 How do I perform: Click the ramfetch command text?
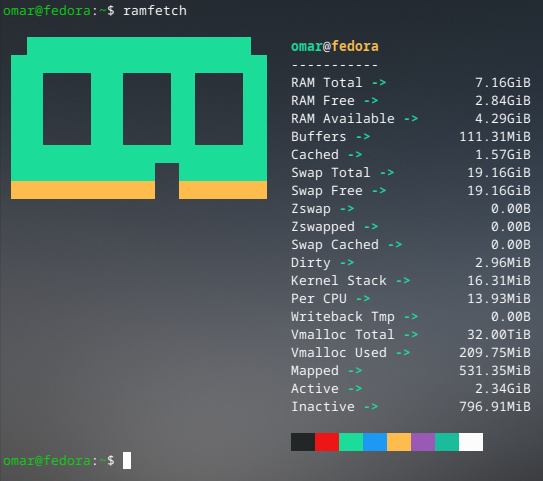pyautogui.click(x=155, y=11)
